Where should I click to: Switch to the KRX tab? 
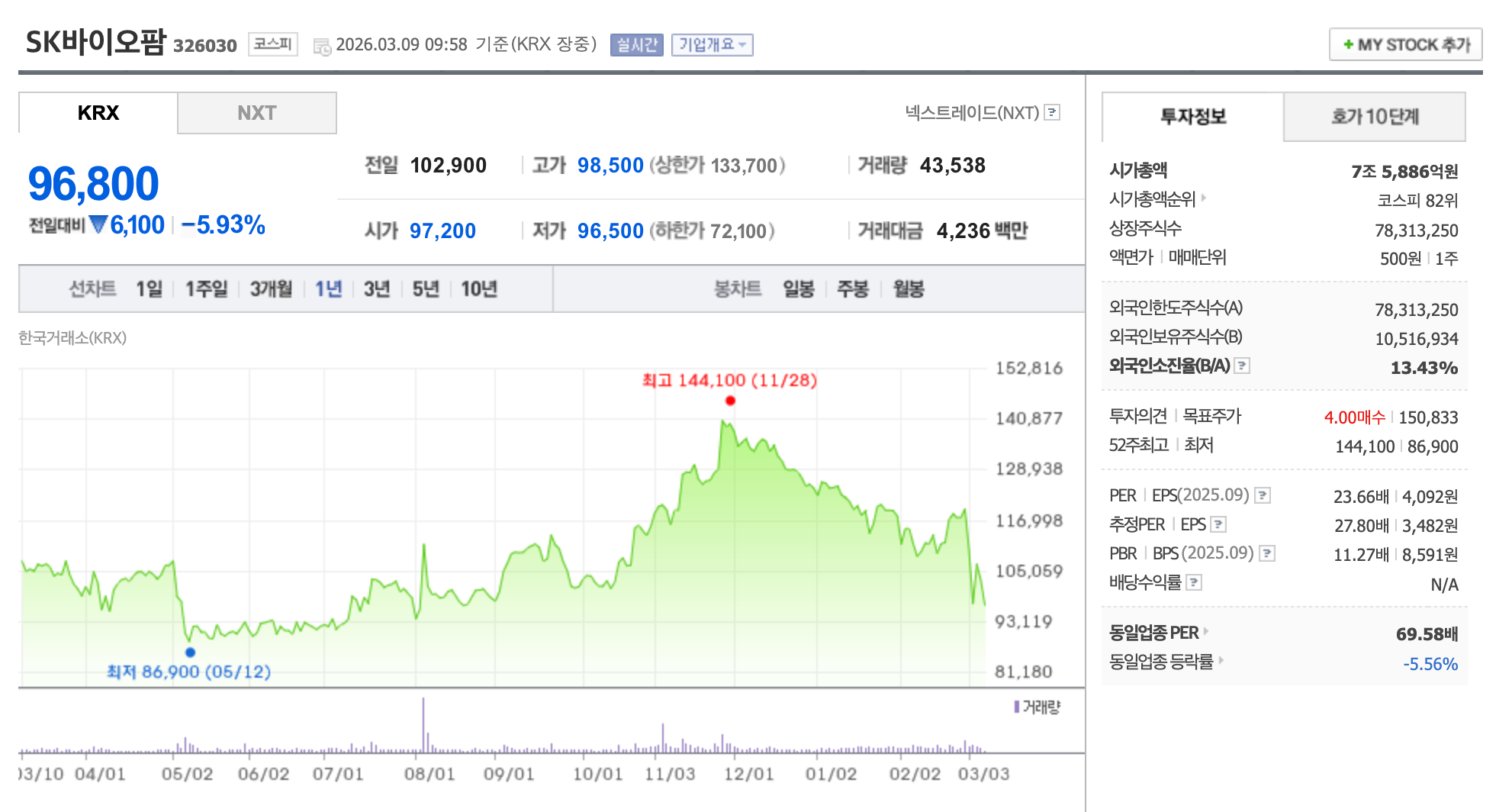coord(98,113)
